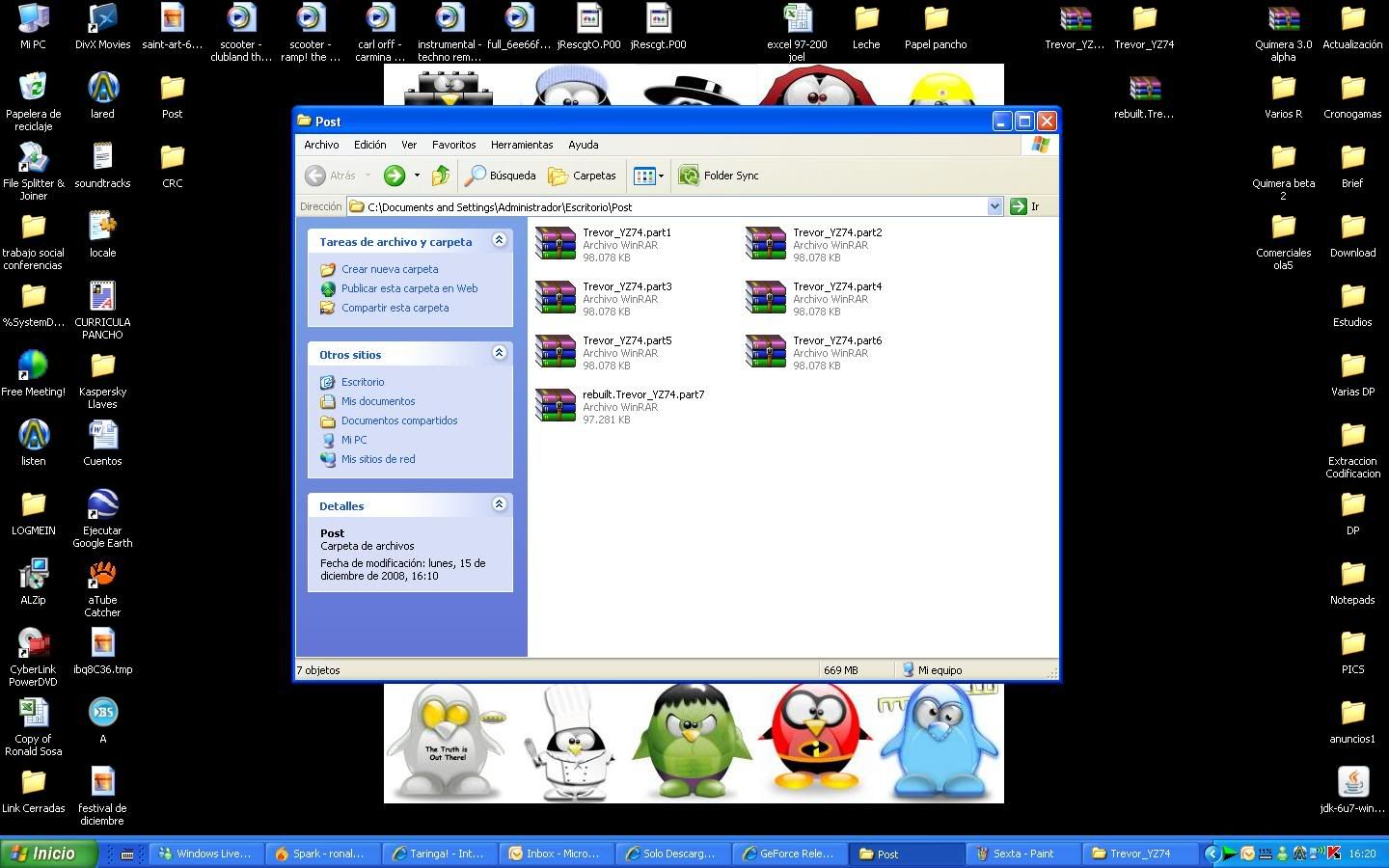Toggle the Carpetas folder pane
Screen dimensions: 1389x868
click(x=582, y=176)
